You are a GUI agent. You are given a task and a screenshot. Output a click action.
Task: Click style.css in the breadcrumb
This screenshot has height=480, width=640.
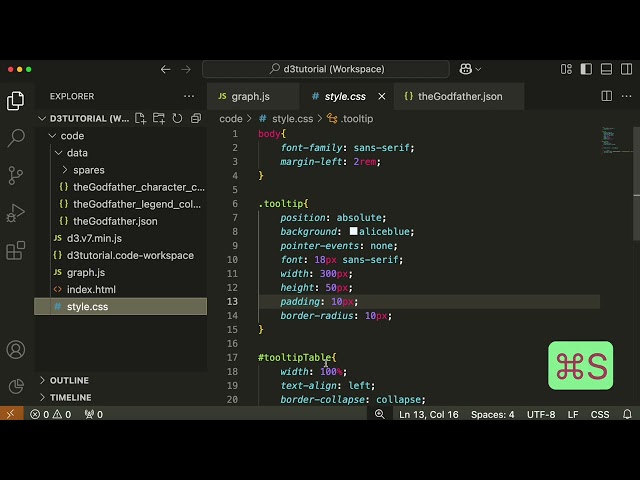click(292, 119)
